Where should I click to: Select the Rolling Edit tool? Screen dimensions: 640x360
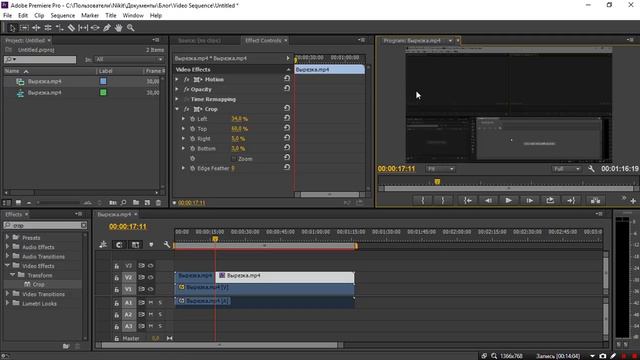48,28
